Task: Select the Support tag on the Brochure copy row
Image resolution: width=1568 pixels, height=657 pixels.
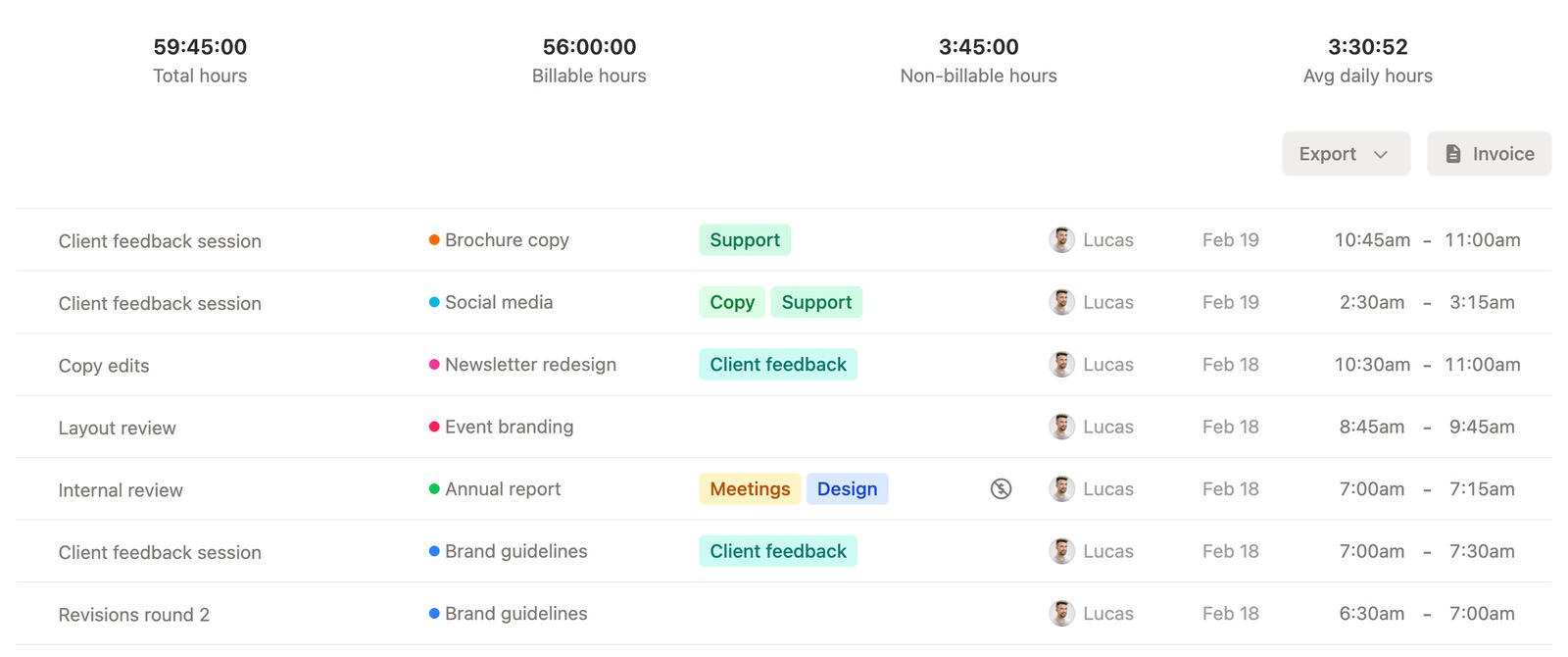Action: click(744, 239)
